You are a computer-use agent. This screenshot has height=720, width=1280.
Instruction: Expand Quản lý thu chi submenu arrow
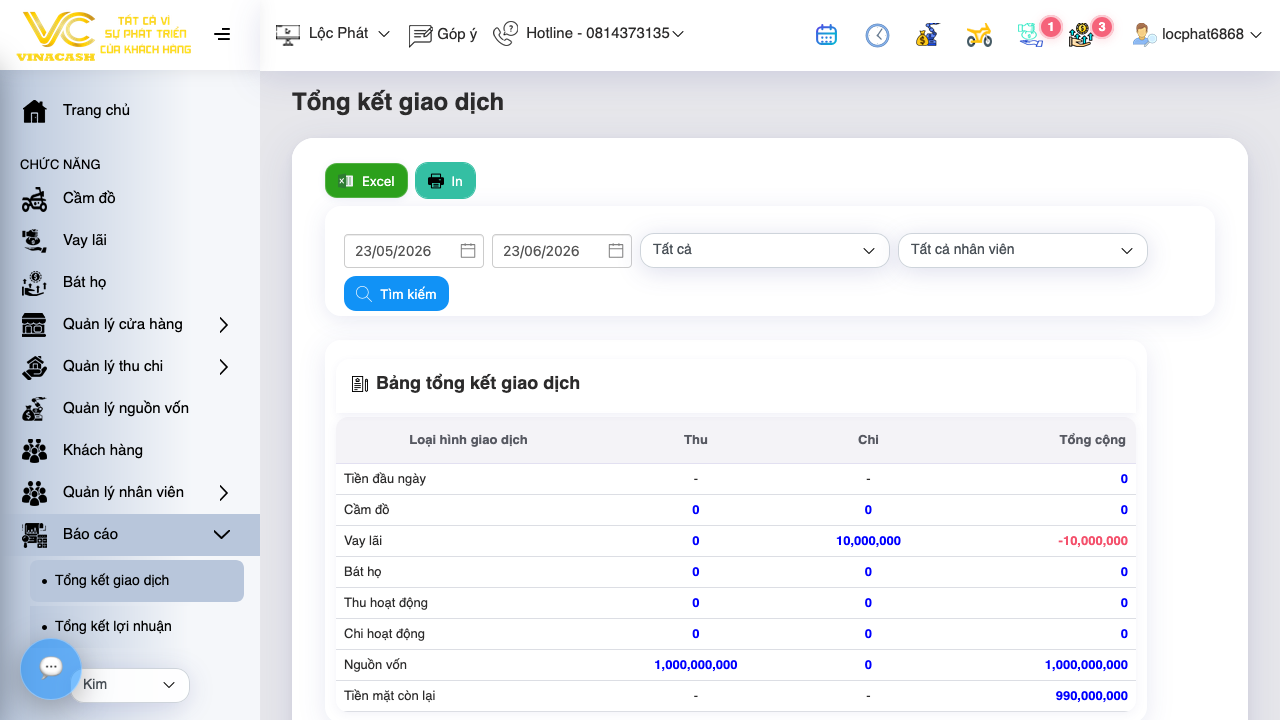(224, 366)
